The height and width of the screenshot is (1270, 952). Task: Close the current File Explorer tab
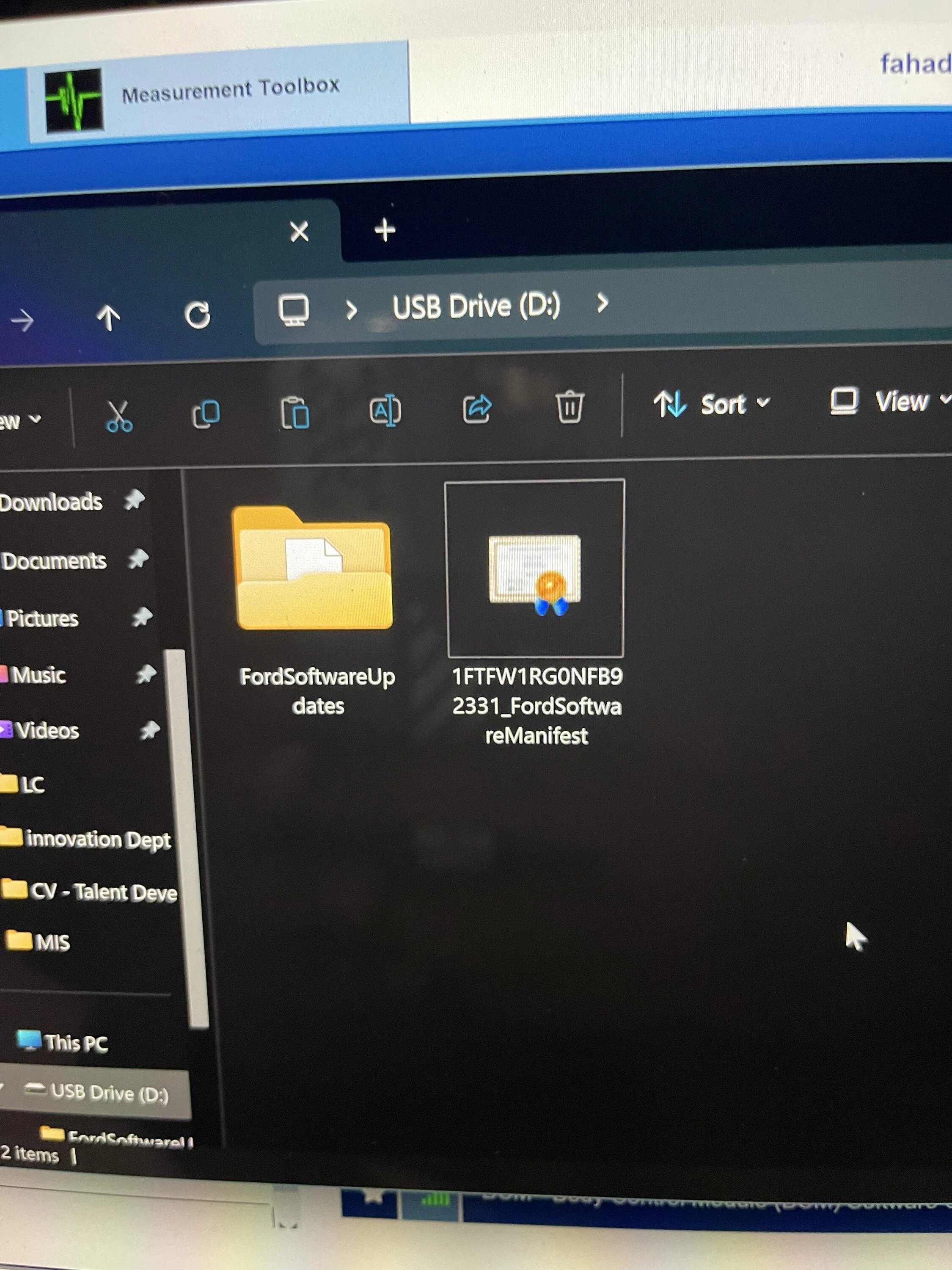coord(299,232)
